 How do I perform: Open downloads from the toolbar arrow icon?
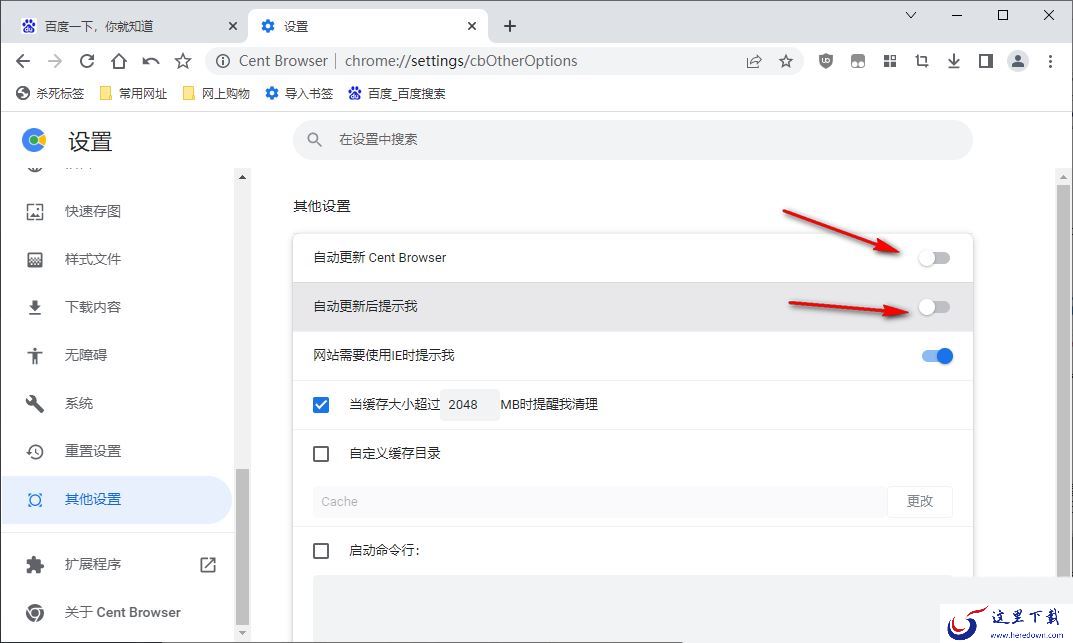tap(953, 61)
